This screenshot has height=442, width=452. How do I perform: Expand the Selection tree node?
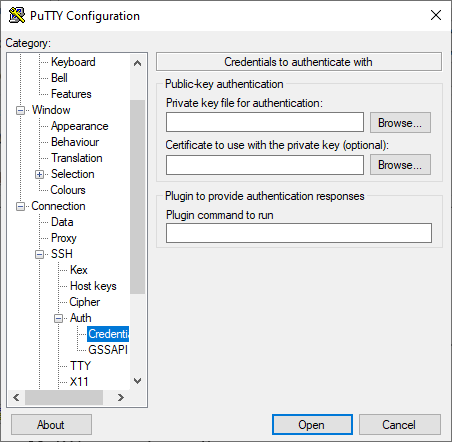click(39, 174)
